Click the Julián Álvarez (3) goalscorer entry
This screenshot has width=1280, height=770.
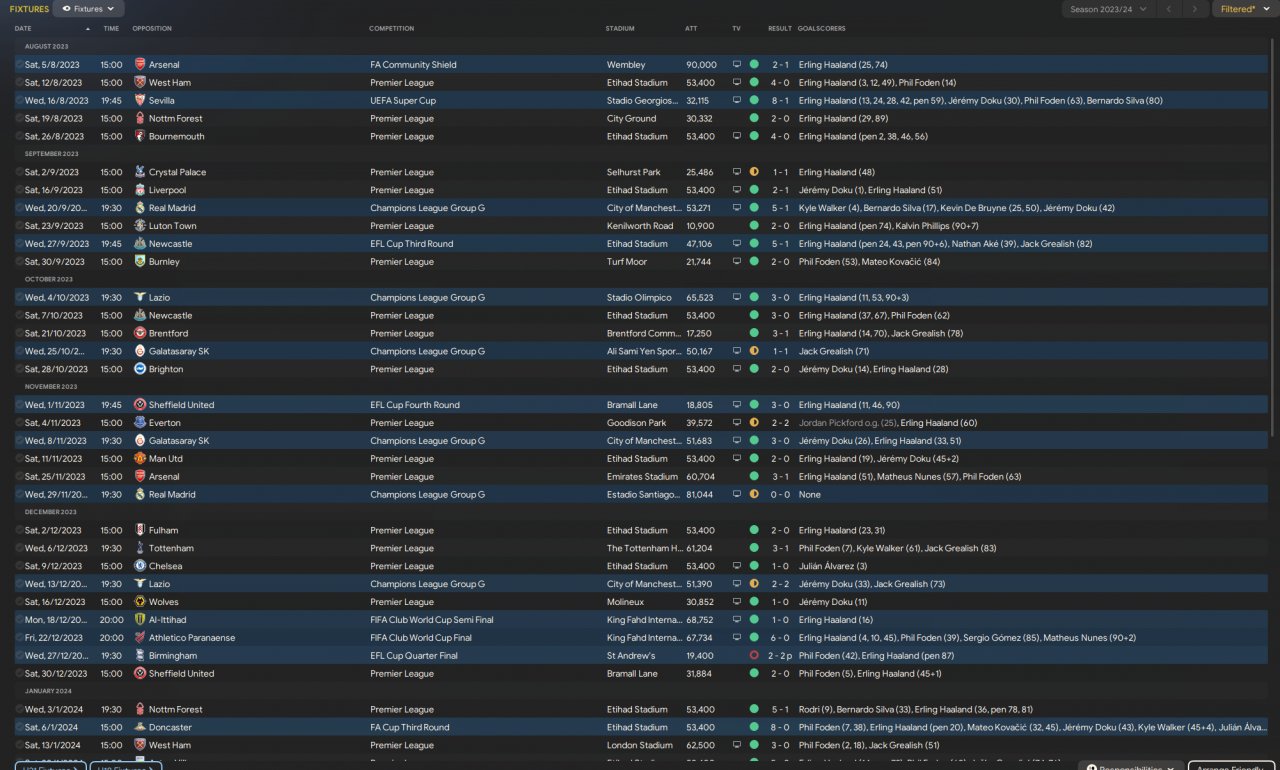point(833,566)
